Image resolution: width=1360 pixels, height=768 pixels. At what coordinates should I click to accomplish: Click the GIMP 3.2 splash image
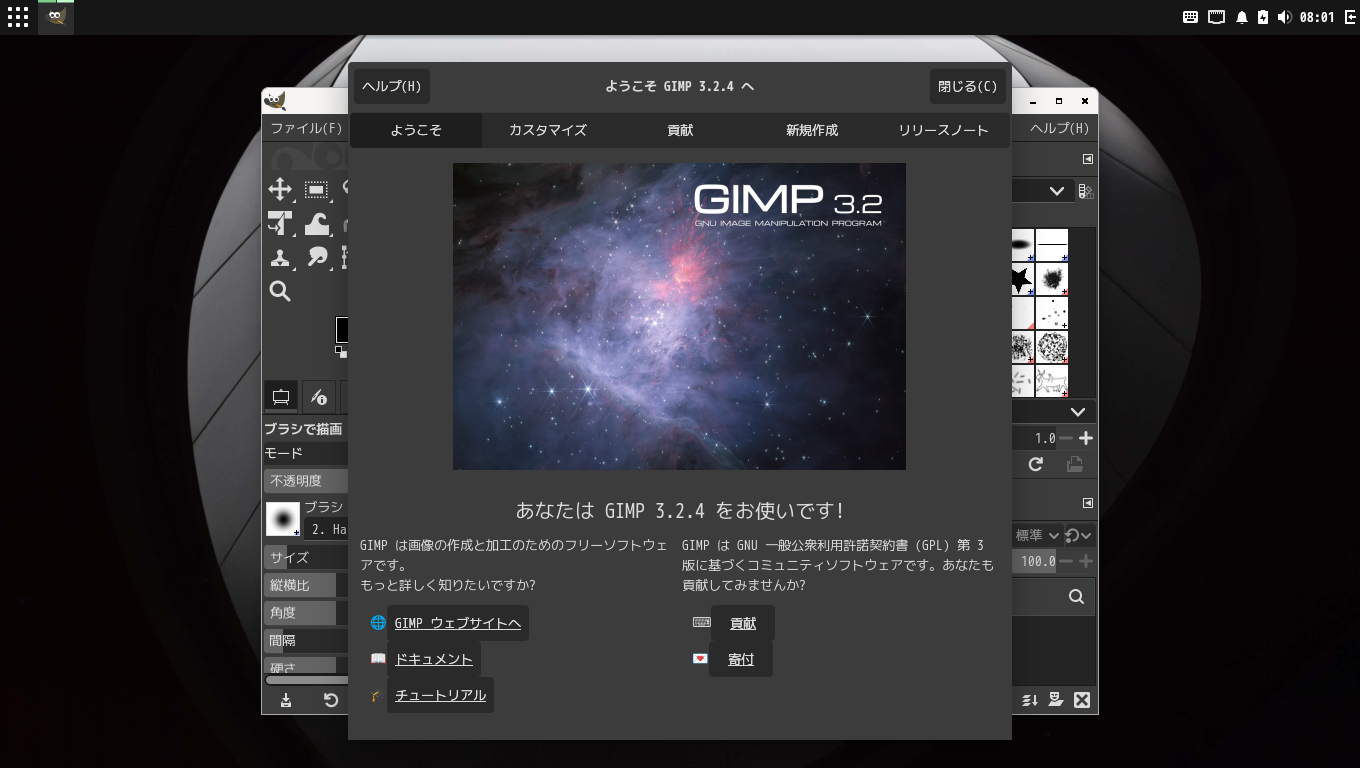coord(679,316)
